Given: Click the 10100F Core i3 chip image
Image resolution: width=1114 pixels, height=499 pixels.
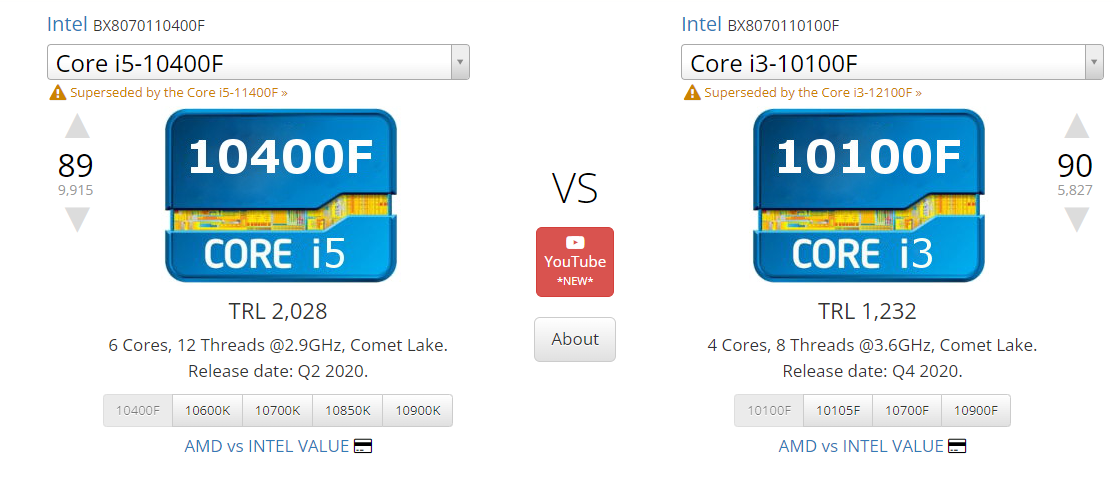Looking at the screenshot, I should click(869, 195).
